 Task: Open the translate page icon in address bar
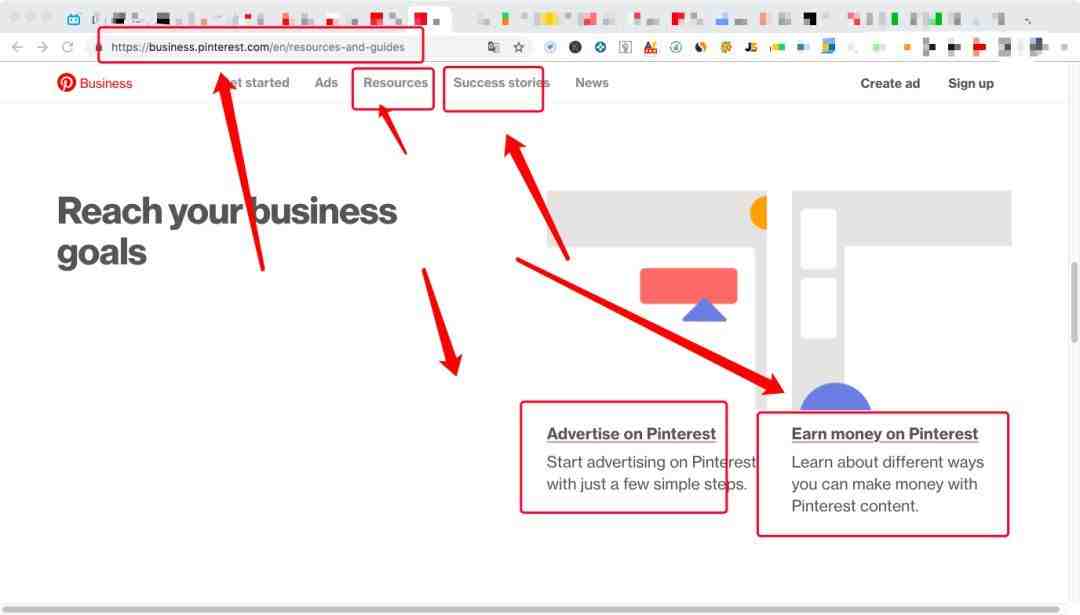tap(493, 47)
